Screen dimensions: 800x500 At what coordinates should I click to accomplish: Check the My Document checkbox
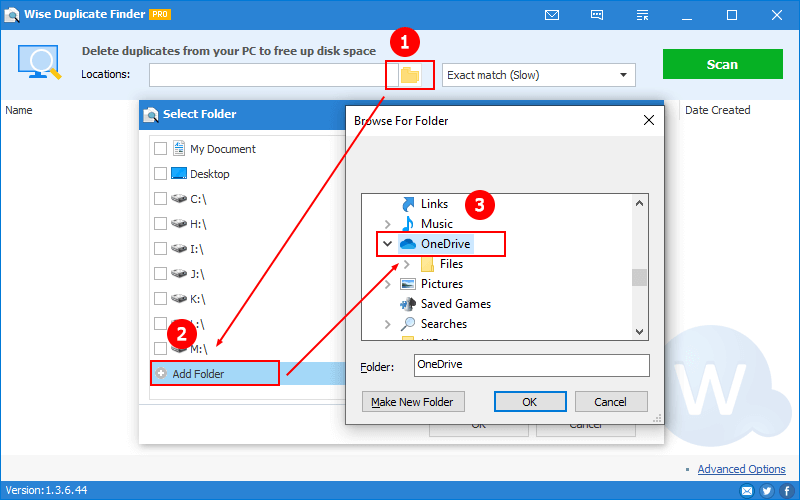click(x=160, y=148)
